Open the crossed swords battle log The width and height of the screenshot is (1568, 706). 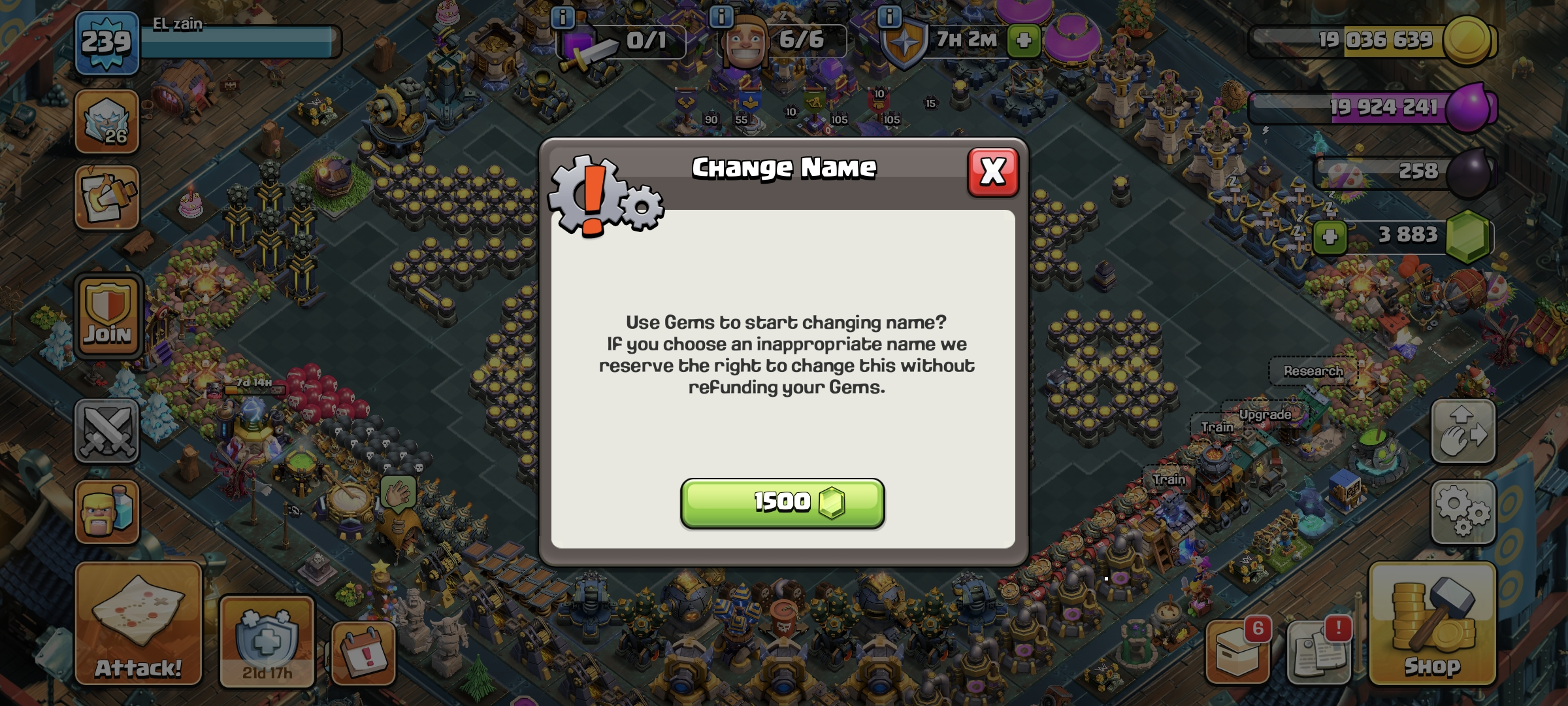pos(107,431)
